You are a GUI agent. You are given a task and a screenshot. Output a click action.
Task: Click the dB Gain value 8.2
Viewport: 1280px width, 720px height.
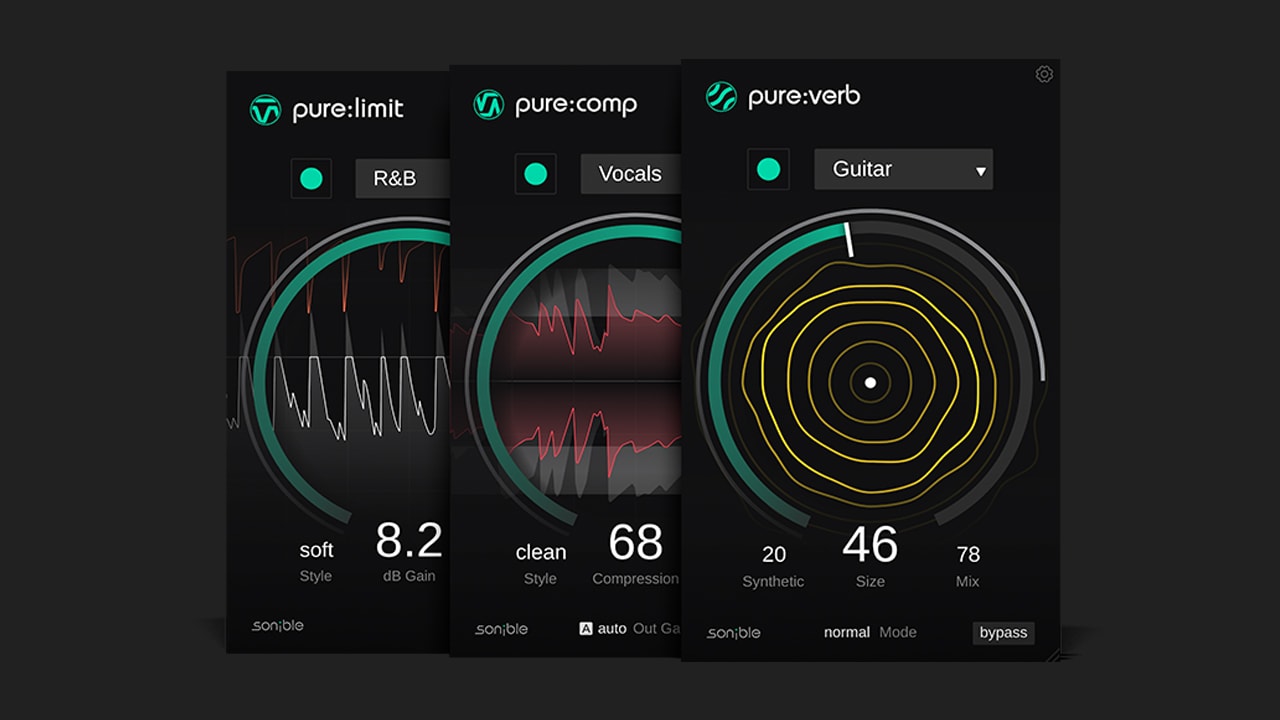point(409,541)
